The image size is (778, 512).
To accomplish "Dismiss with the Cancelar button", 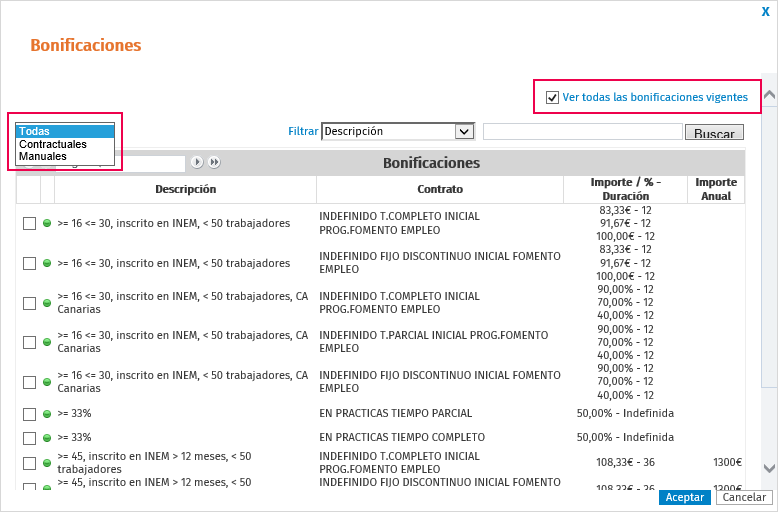I will (x=744, y=497).
